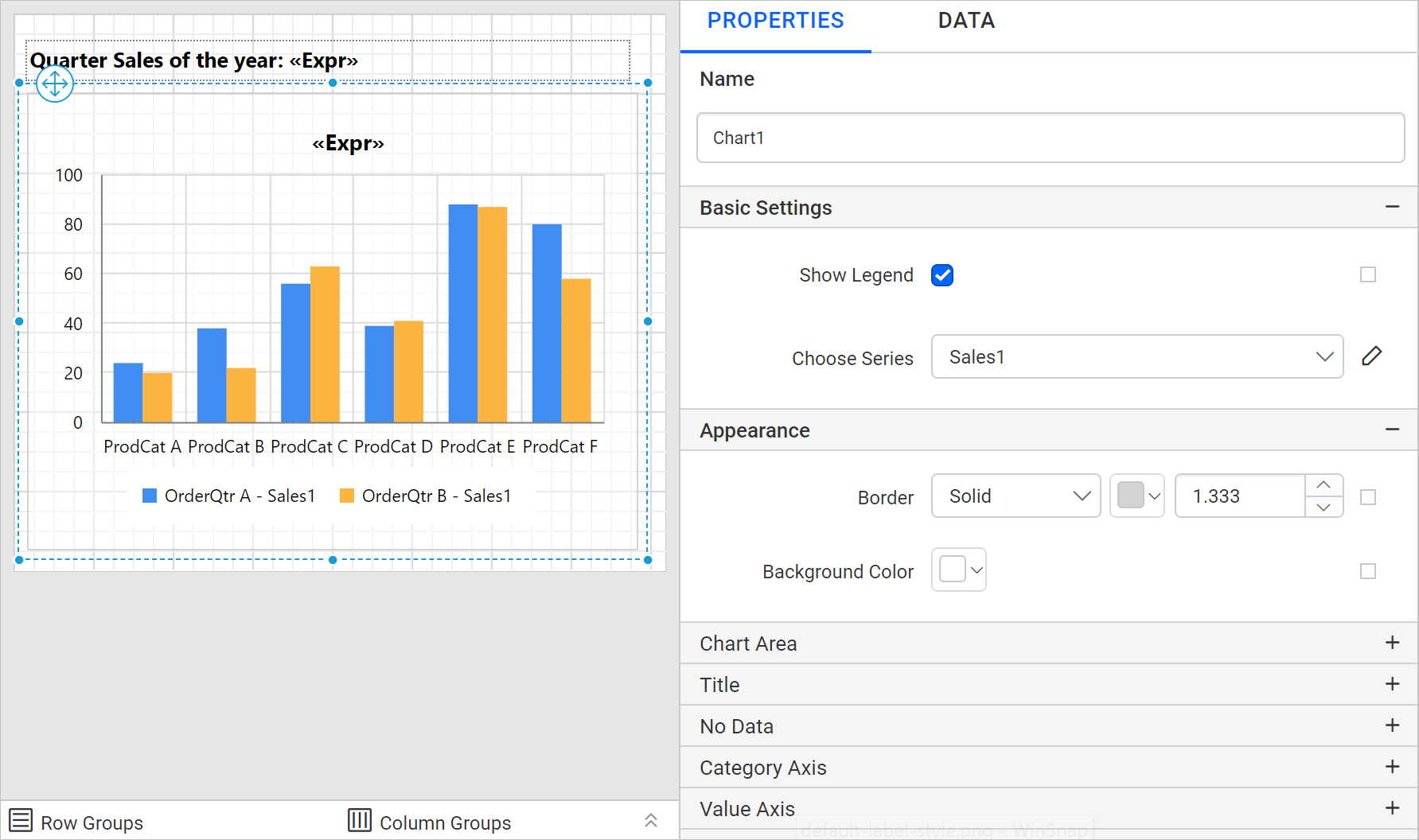This screenshot has width=1419, height=840.
Task: Expand the Title section
Action: tap(1393, 684)
